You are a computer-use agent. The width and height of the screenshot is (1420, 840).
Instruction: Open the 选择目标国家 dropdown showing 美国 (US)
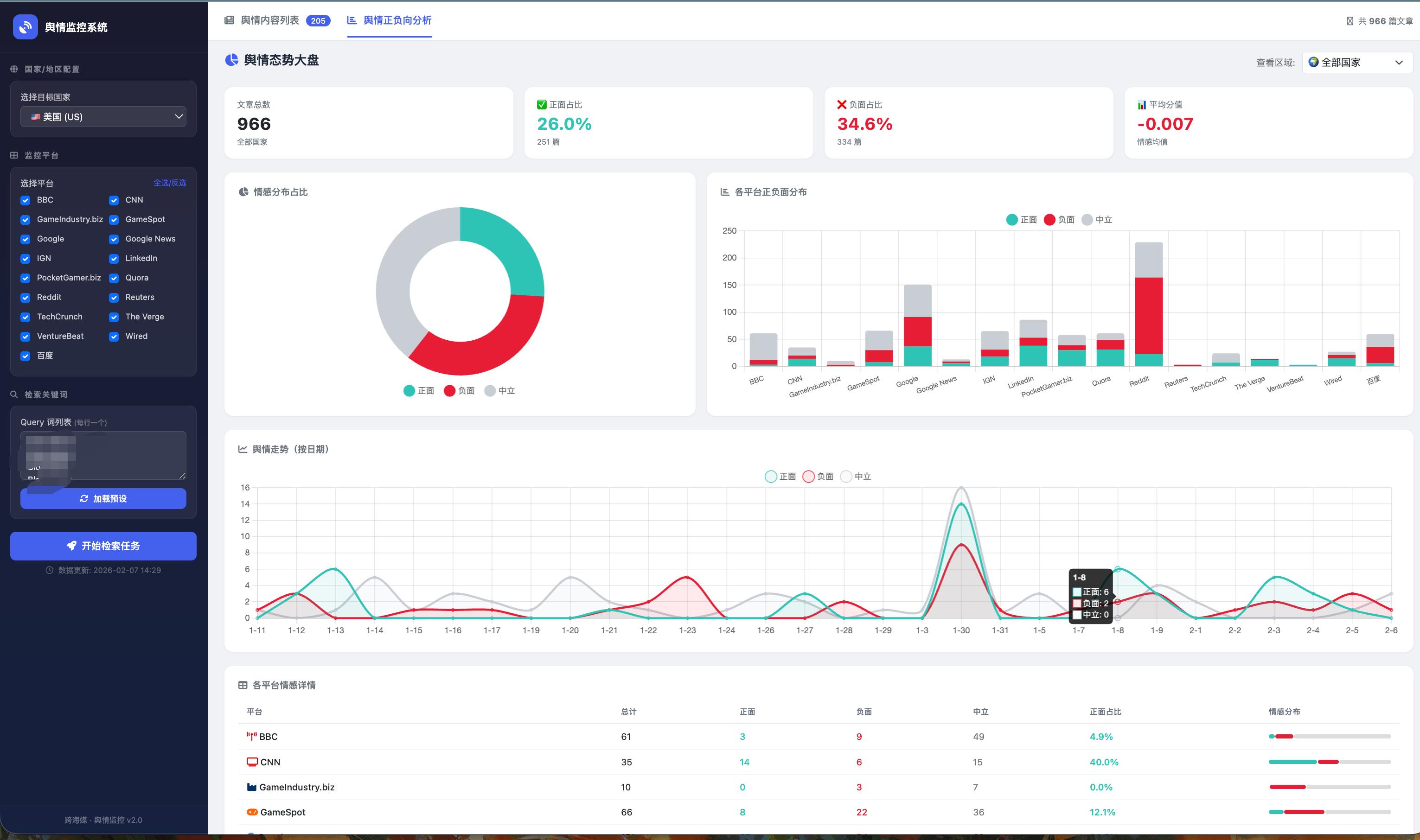[103, 117]
